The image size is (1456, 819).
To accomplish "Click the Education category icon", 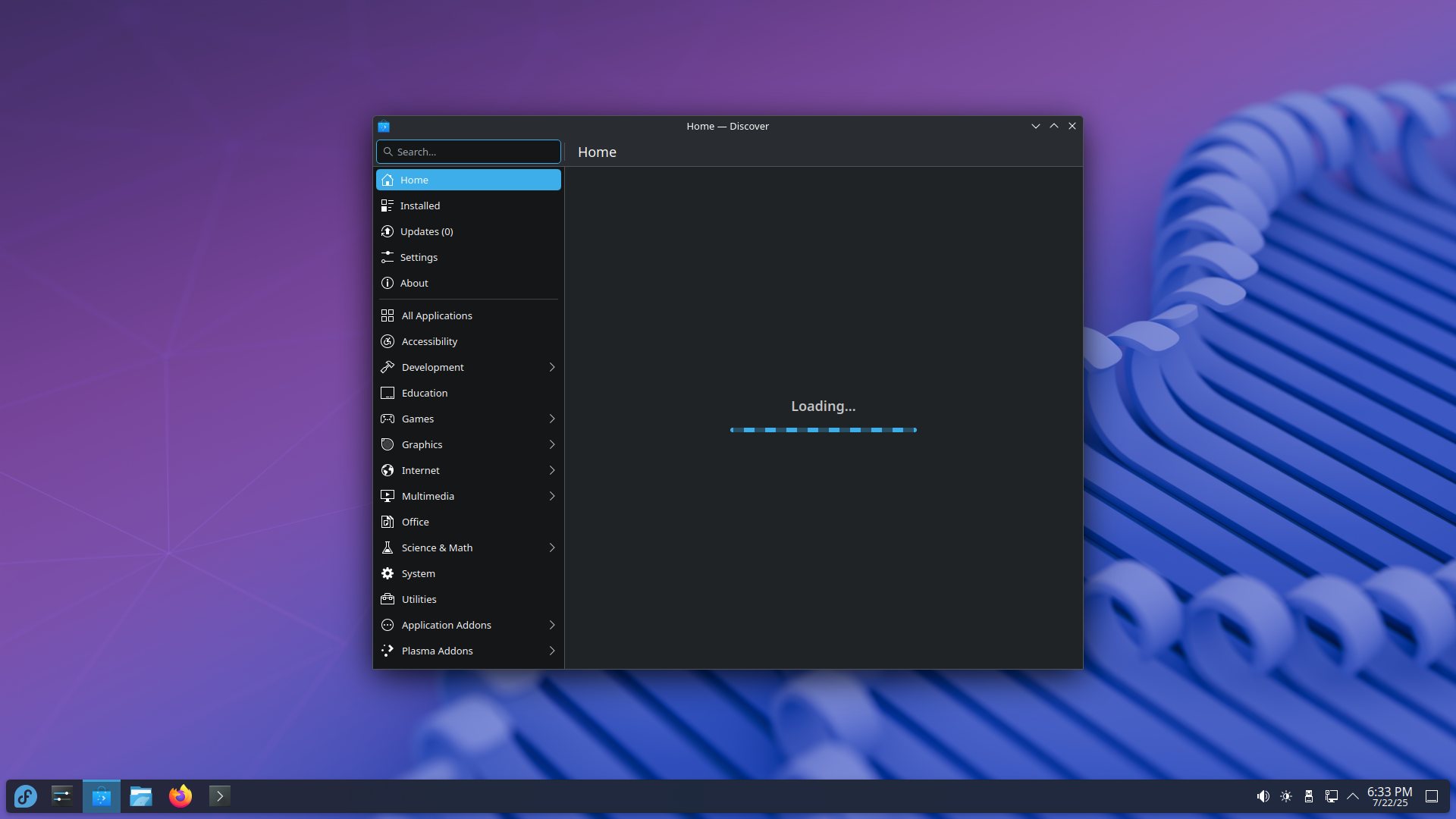I will (x=388, y=393).
